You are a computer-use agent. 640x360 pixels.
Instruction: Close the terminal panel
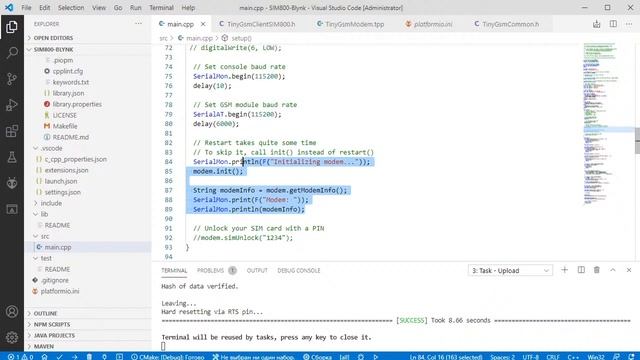tap(629, 270)
